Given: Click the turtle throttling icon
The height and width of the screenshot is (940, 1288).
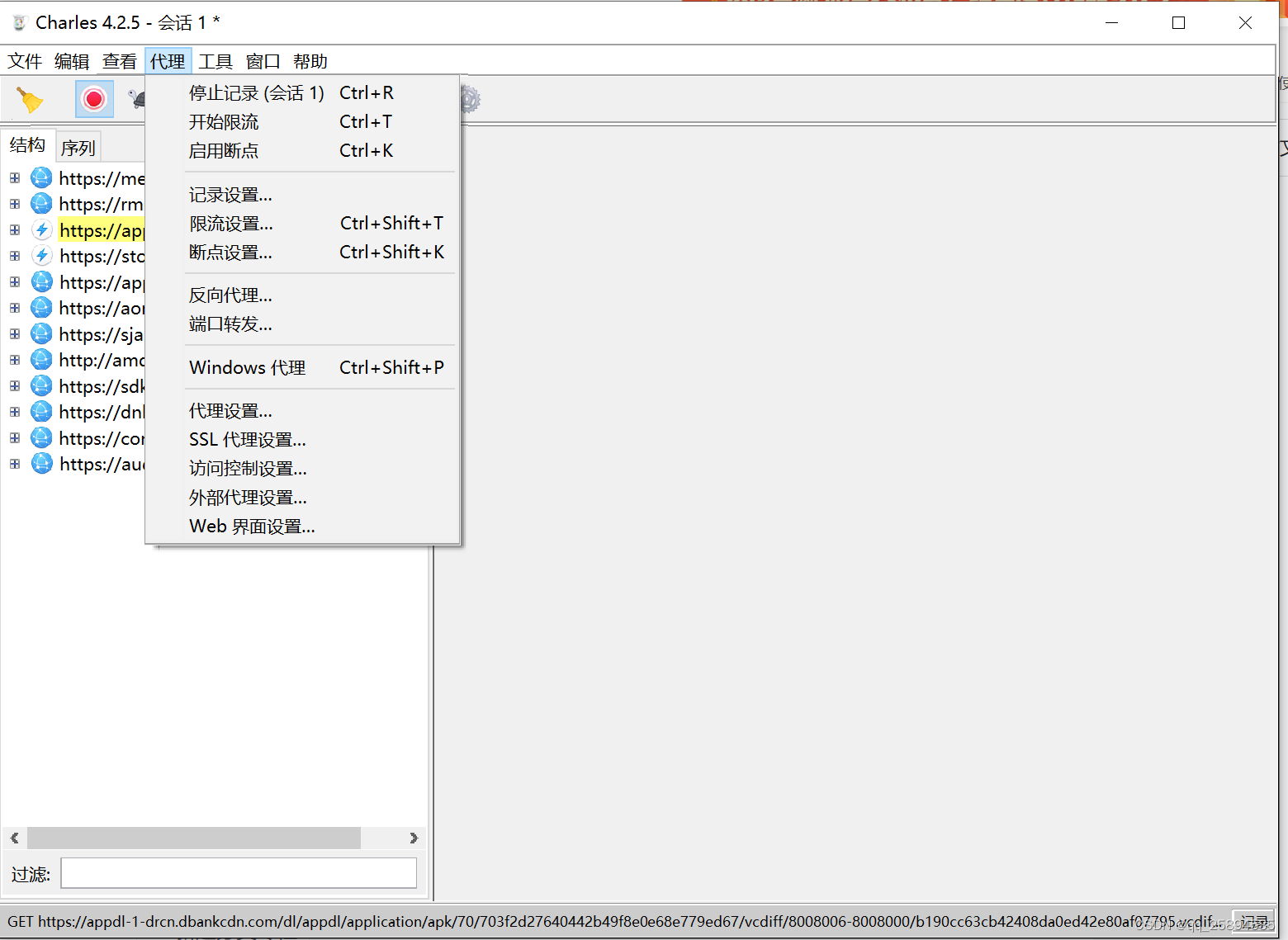Looking at the screenshot, I should click(137, 100).
